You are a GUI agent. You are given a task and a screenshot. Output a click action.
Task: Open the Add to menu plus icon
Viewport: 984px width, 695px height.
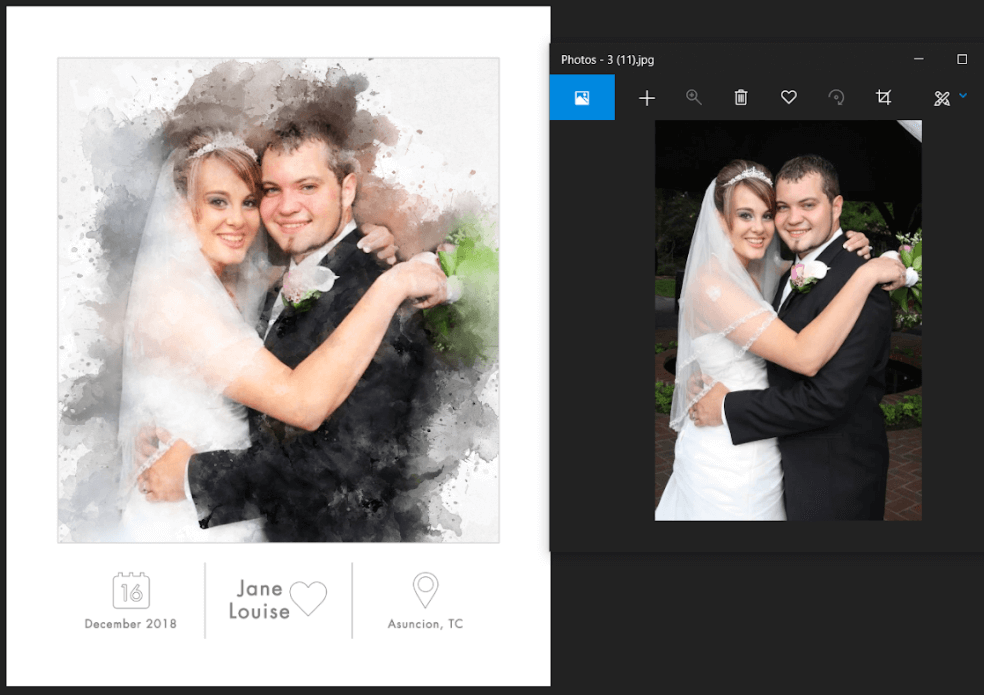point(647,97)
